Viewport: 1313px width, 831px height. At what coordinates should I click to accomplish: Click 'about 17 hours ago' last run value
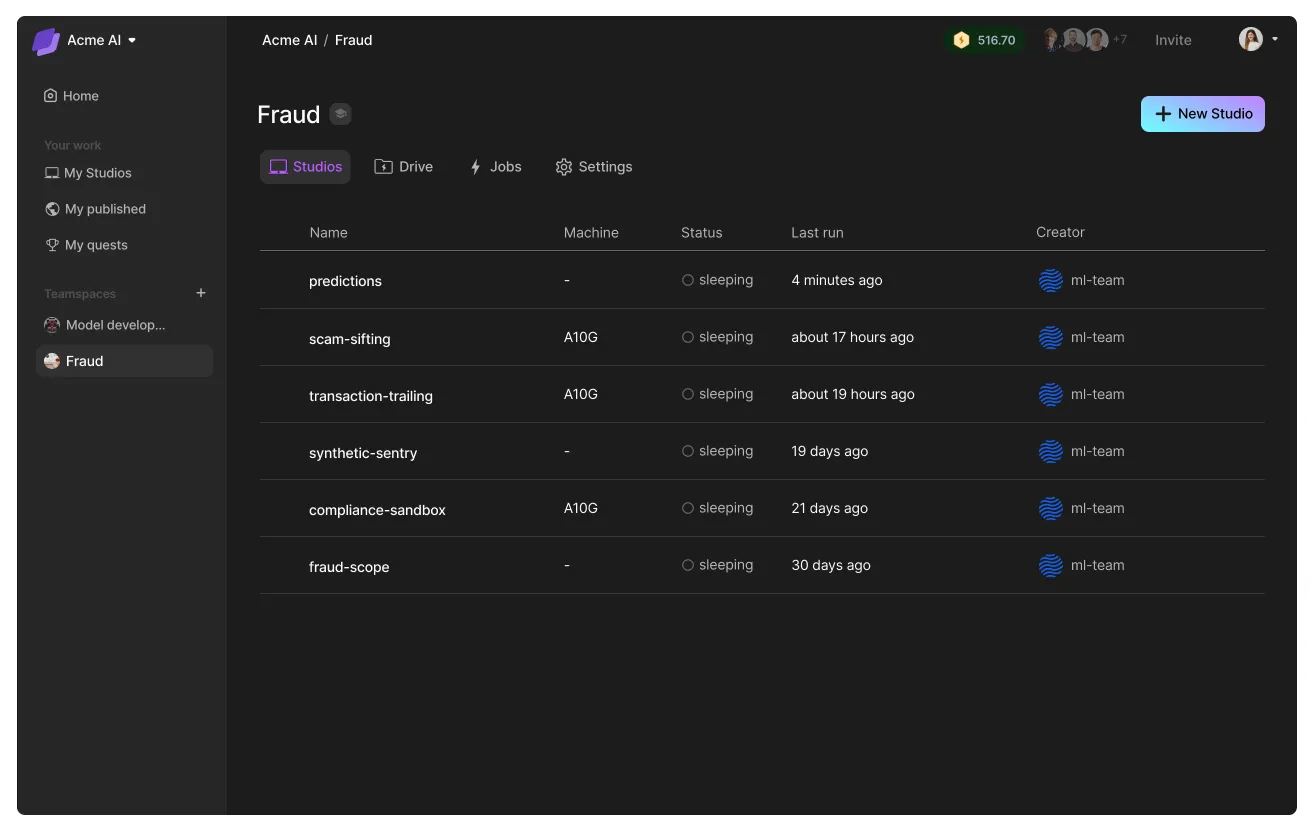point(852,337)
